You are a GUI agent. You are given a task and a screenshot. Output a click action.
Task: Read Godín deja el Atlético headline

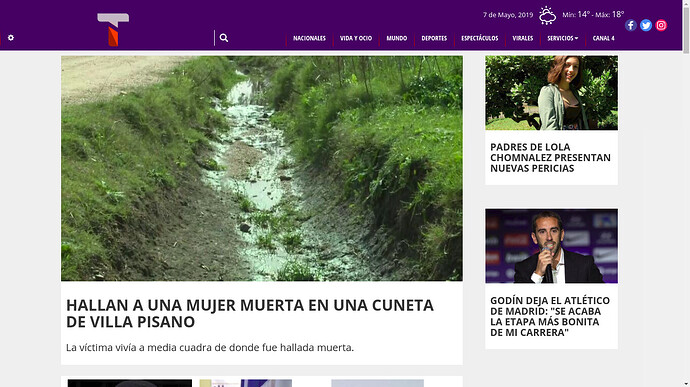pyautogui.click(x=550, y=317)
